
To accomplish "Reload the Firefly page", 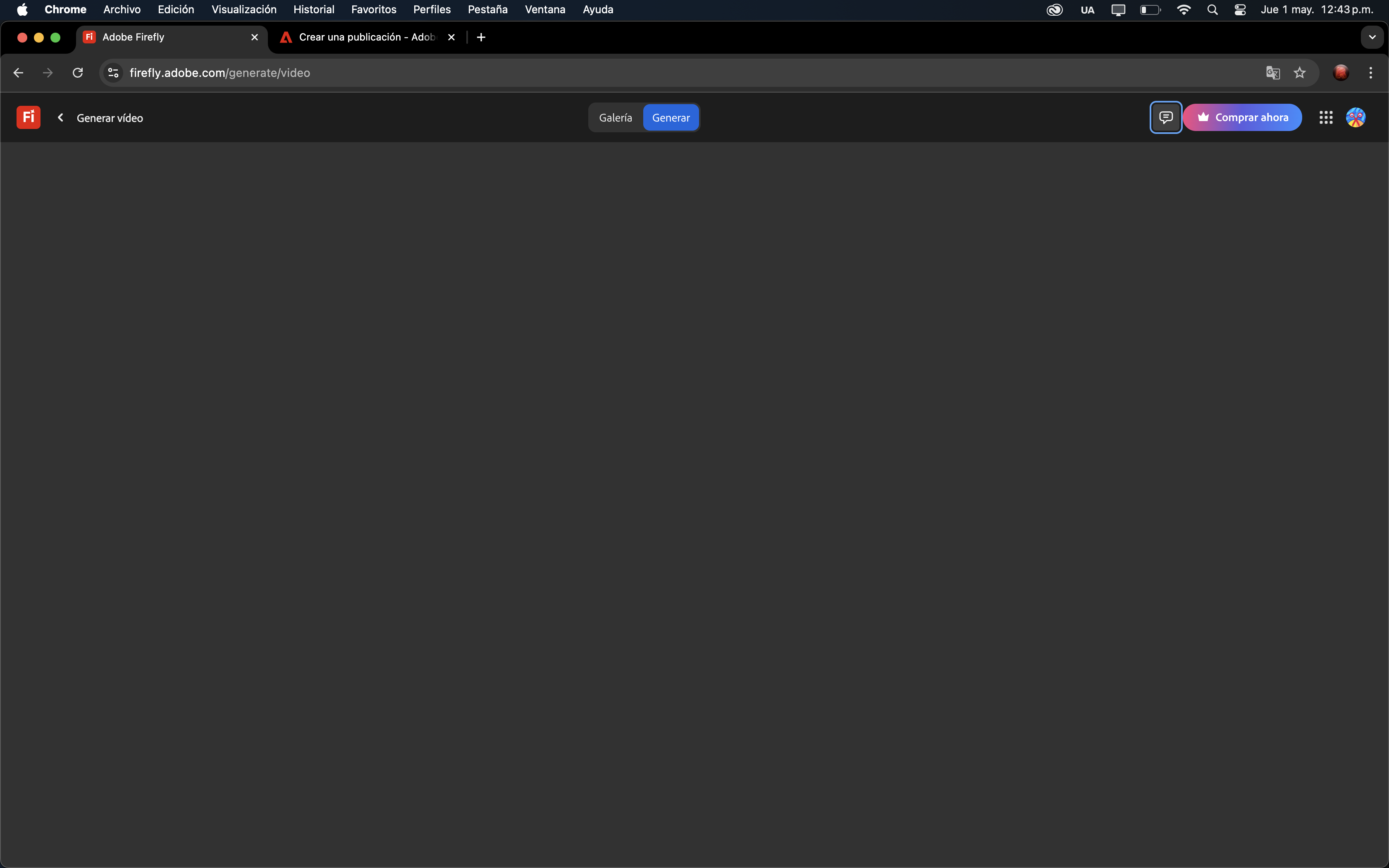I will point(77,73).
